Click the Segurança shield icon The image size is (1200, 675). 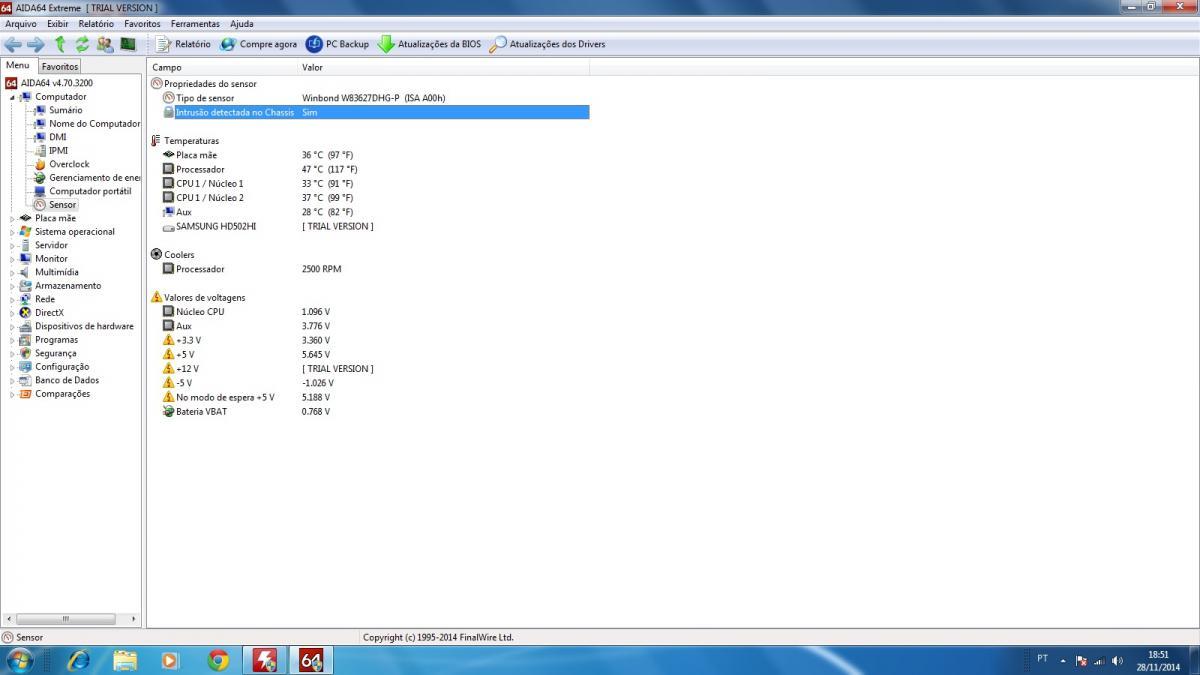tap(26, 353)
